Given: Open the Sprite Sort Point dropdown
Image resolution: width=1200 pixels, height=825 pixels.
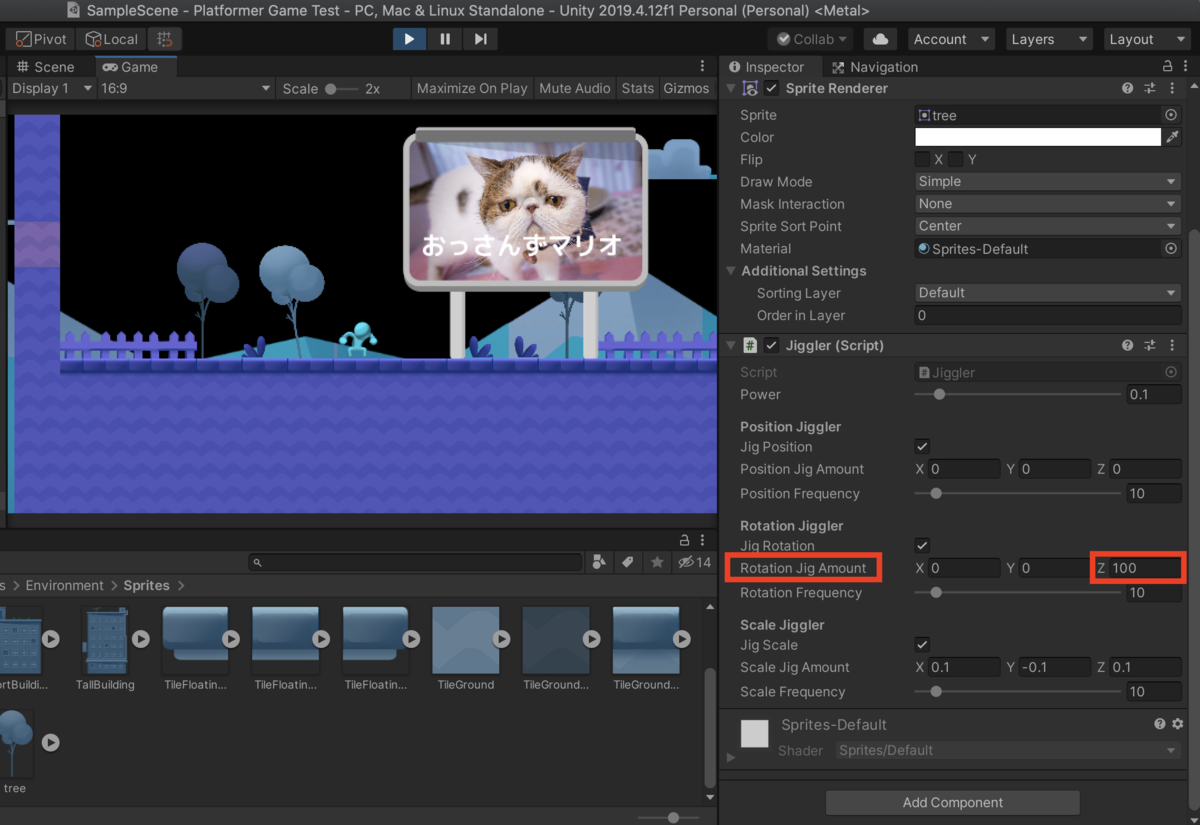Looking at the screenshot, I should pyautogui.click(x=1048, y=226).
